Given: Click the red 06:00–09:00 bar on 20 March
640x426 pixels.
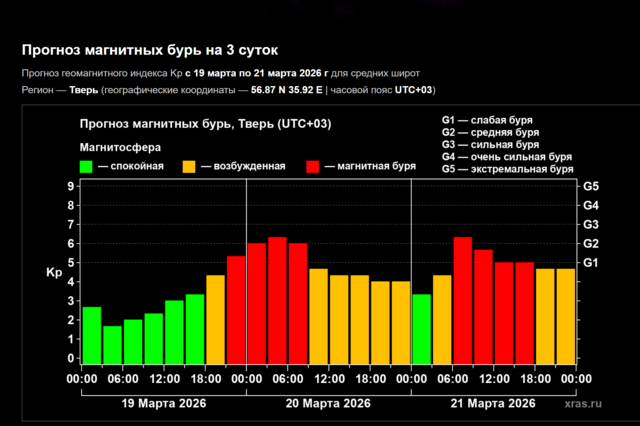Looking at the screenshot, I should coord(298,304).
